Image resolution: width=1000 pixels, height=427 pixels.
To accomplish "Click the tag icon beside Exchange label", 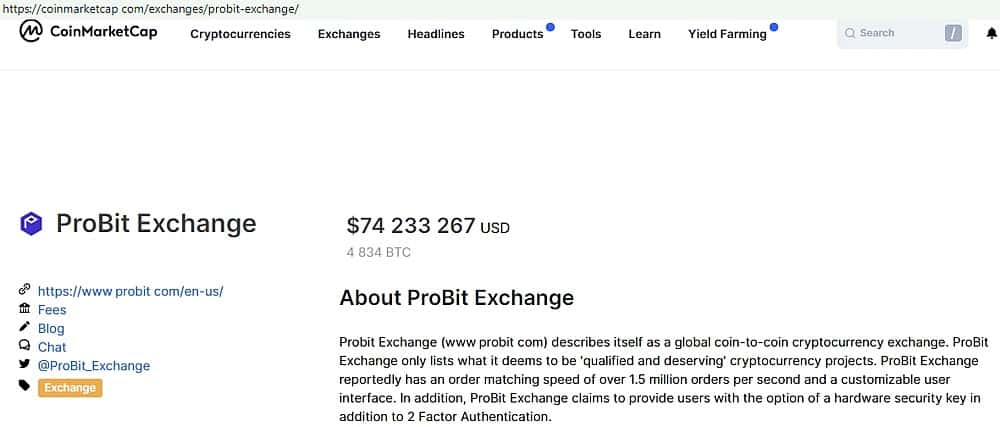I will [x=24, y=386].
